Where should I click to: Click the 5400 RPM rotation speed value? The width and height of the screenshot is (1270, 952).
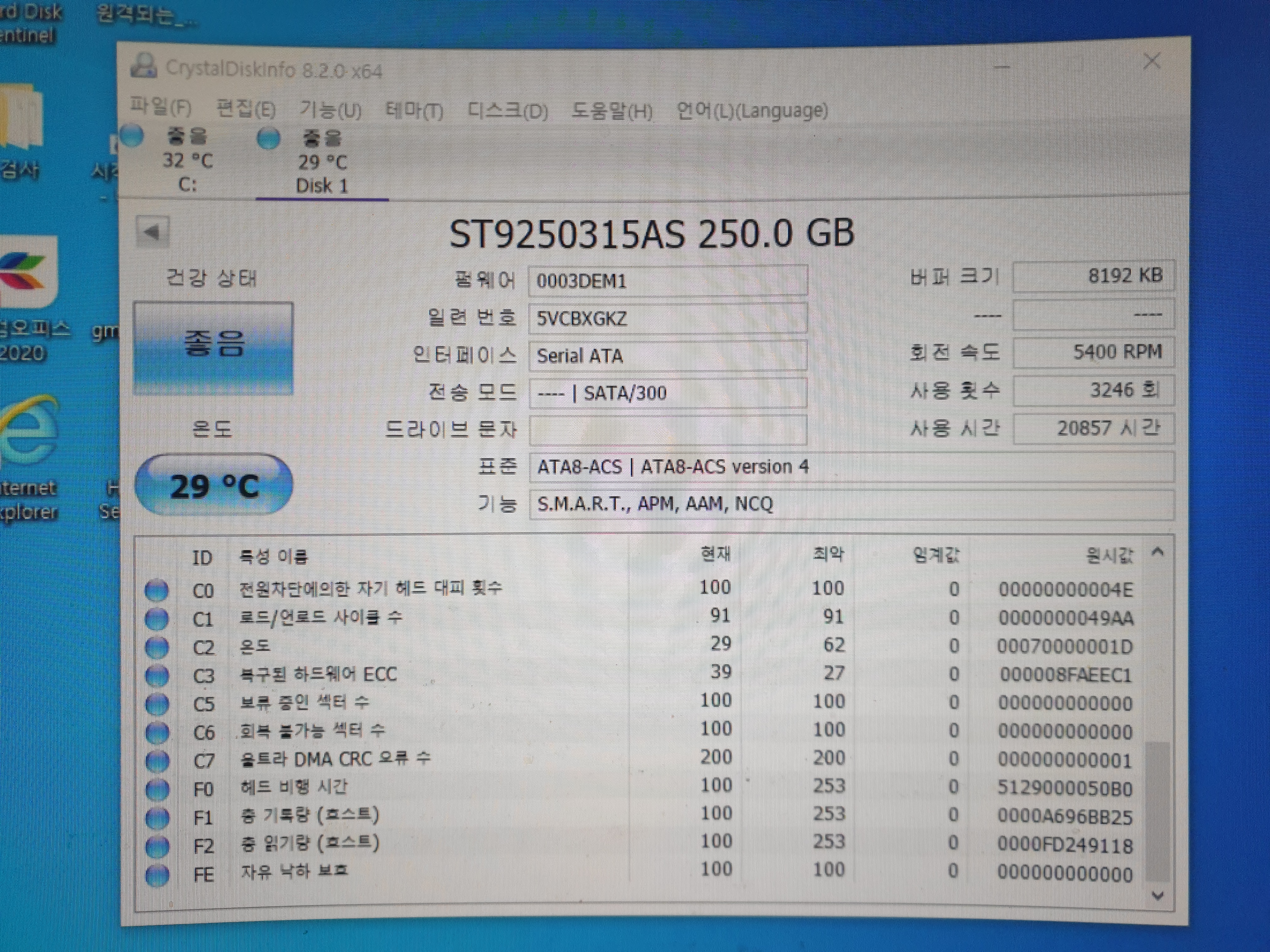point(1093,352)
